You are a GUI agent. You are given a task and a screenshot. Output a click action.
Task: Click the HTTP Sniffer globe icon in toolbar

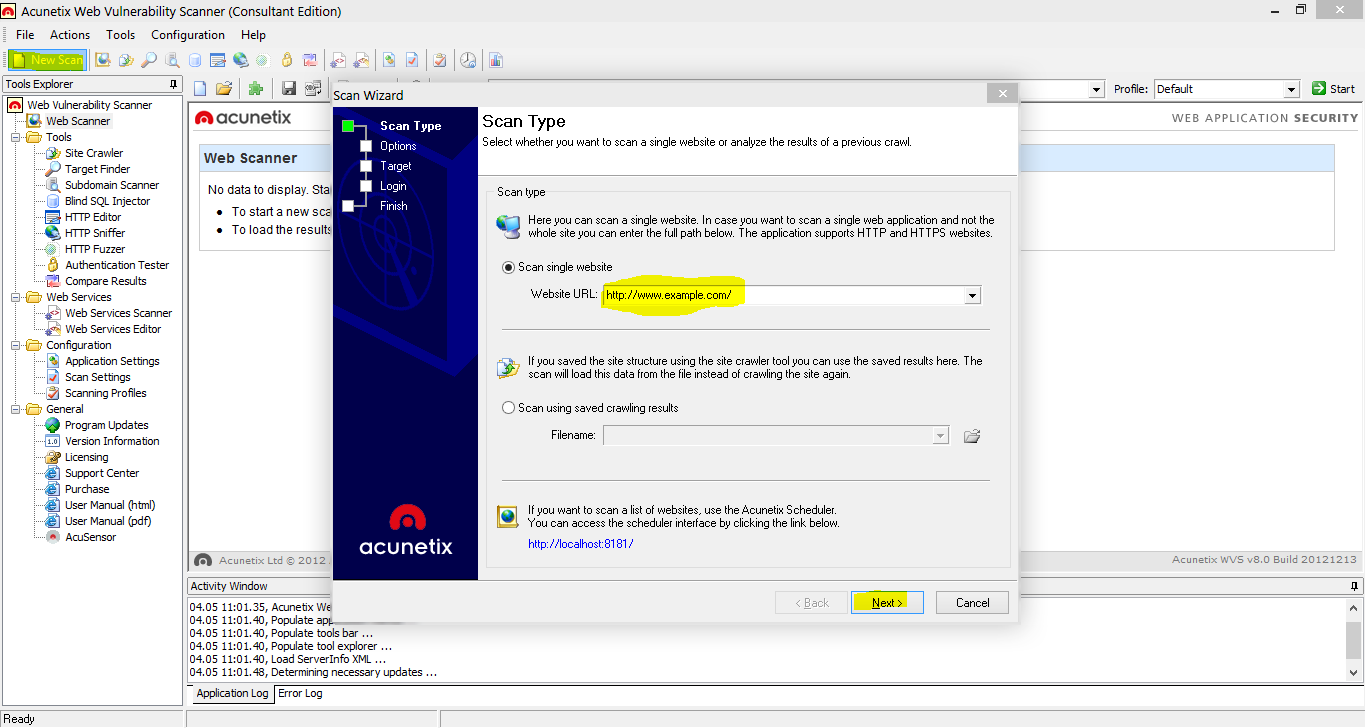241,60
